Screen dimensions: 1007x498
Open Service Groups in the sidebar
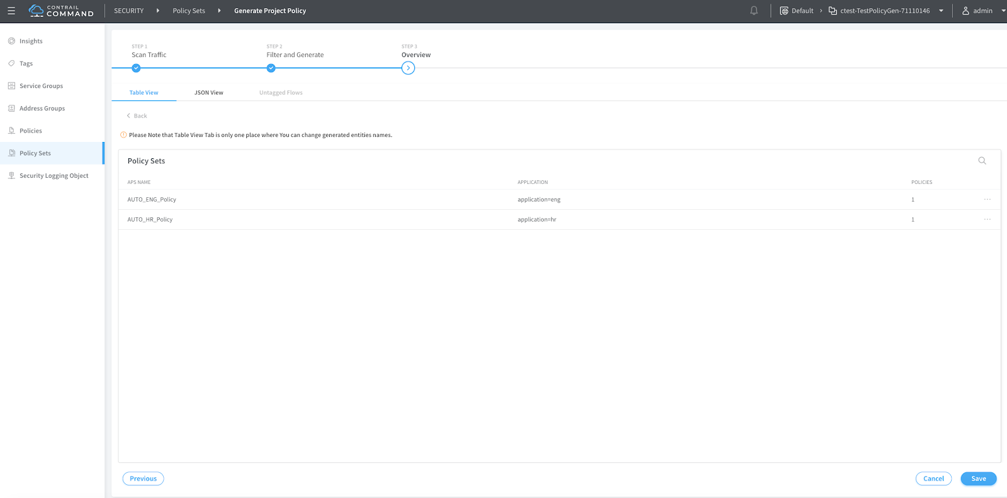41,86
